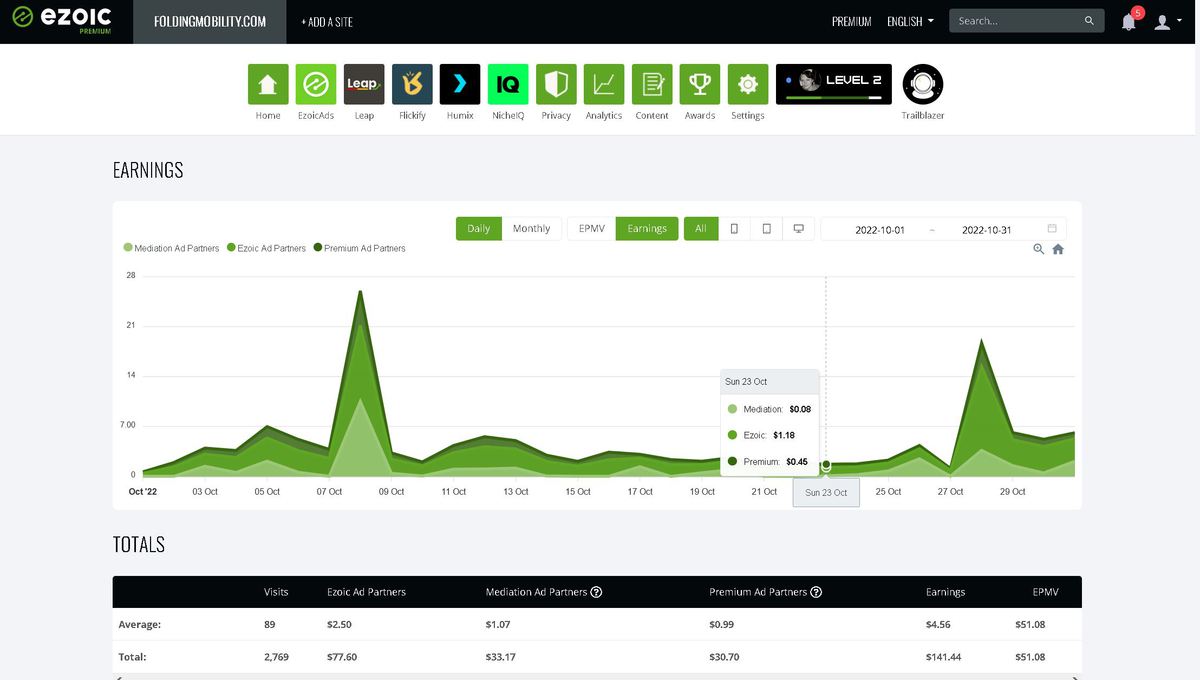Image resolution: width=1200 pixels, height=680 pixels.
Task: Open the Content icon
Action: tap(652, 84)
